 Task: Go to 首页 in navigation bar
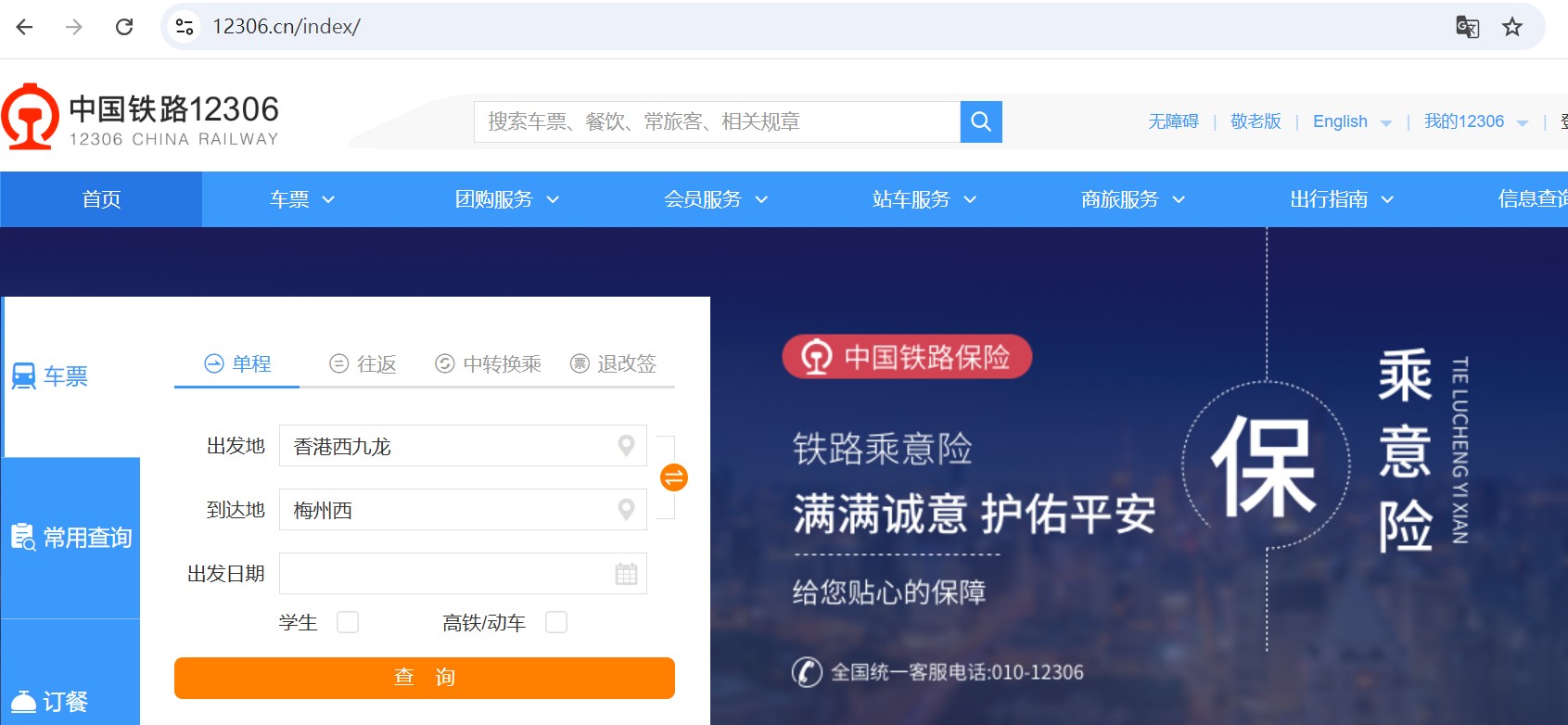pos(101,199)
